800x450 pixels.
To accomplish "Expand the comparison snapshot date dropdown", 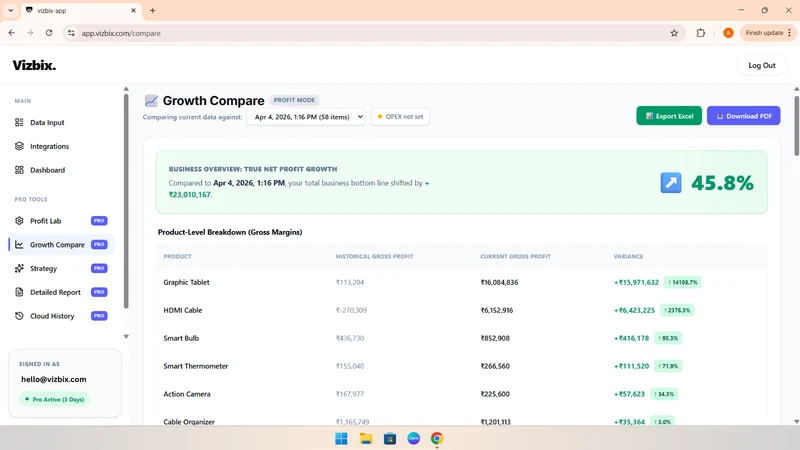I will pyautogui.click(x=306, y=117).
